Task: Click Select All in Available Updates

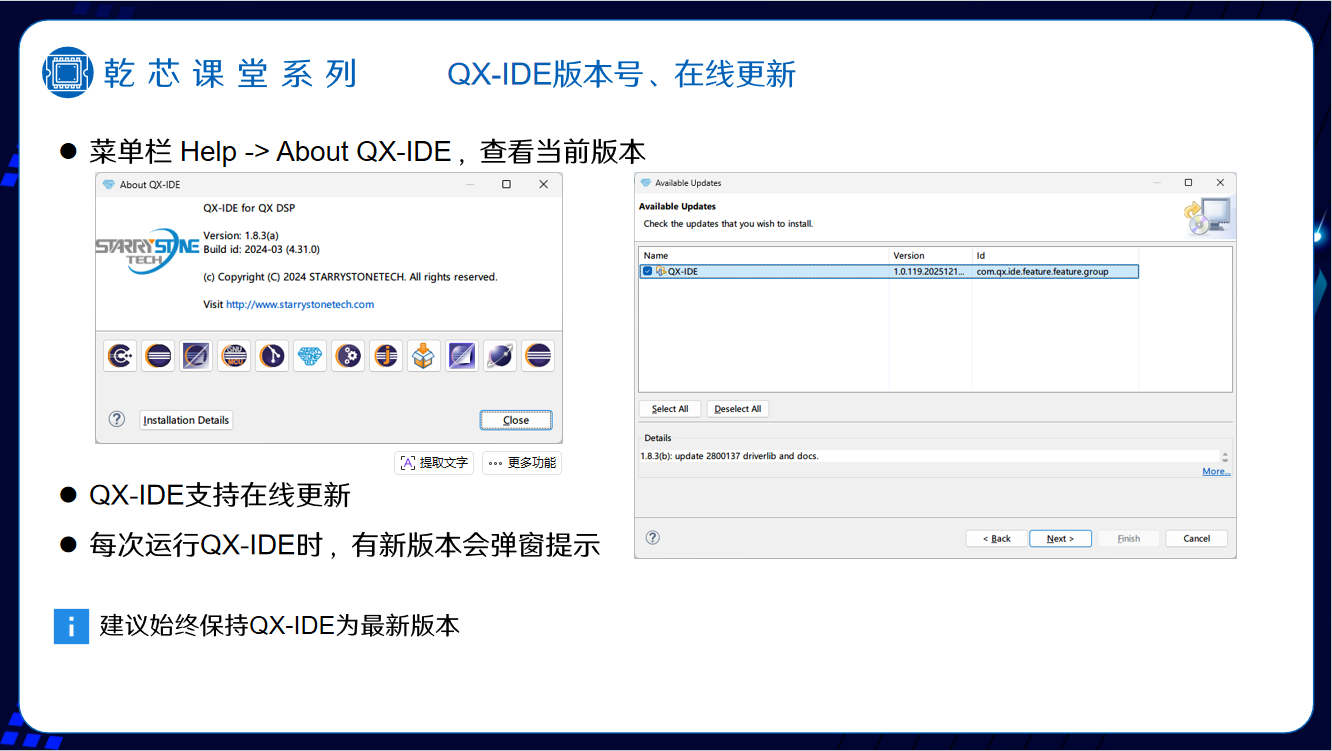Action: pyautogui.click(x=670, y=409)
